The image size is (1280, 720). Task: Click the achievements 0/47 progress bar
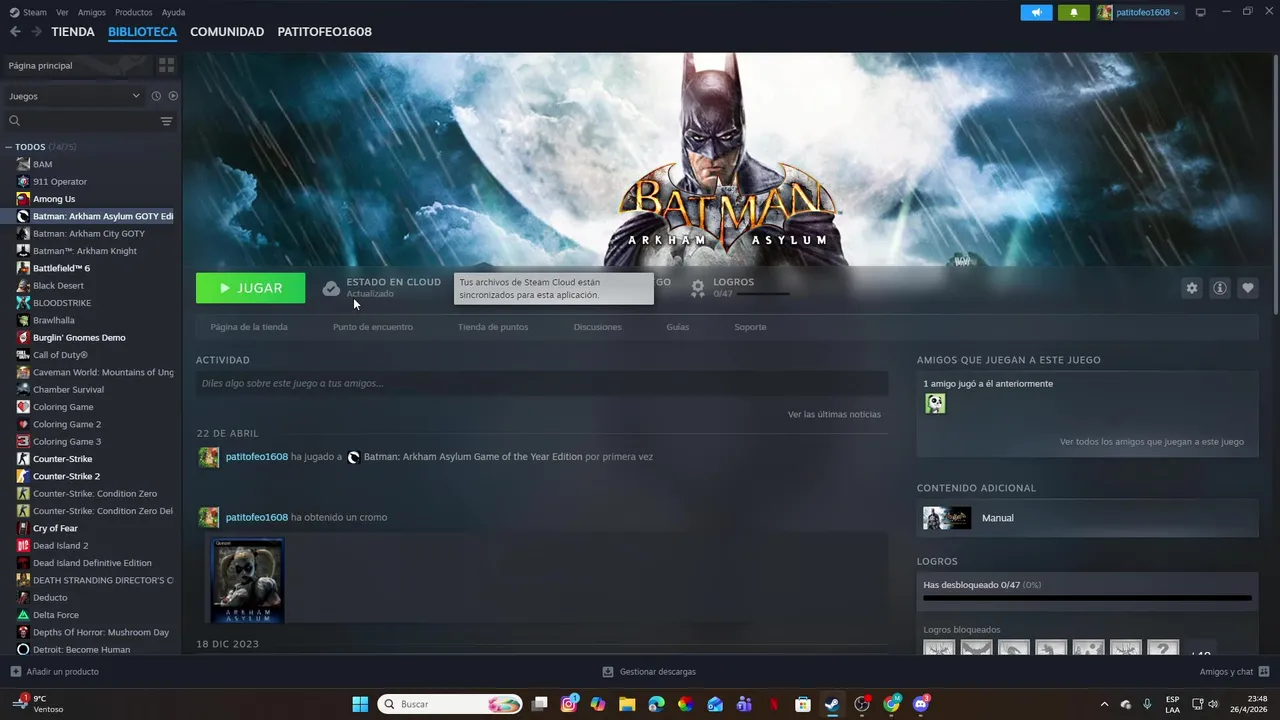(1087, 598)
